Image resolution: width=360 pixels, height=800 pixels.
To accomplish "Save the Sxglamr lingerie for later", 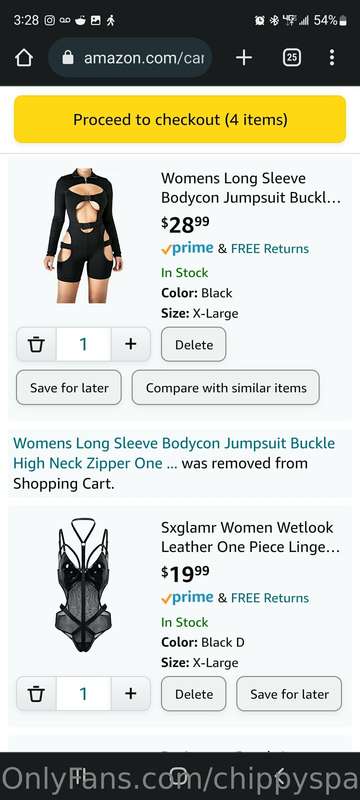I will coord(289,694).
